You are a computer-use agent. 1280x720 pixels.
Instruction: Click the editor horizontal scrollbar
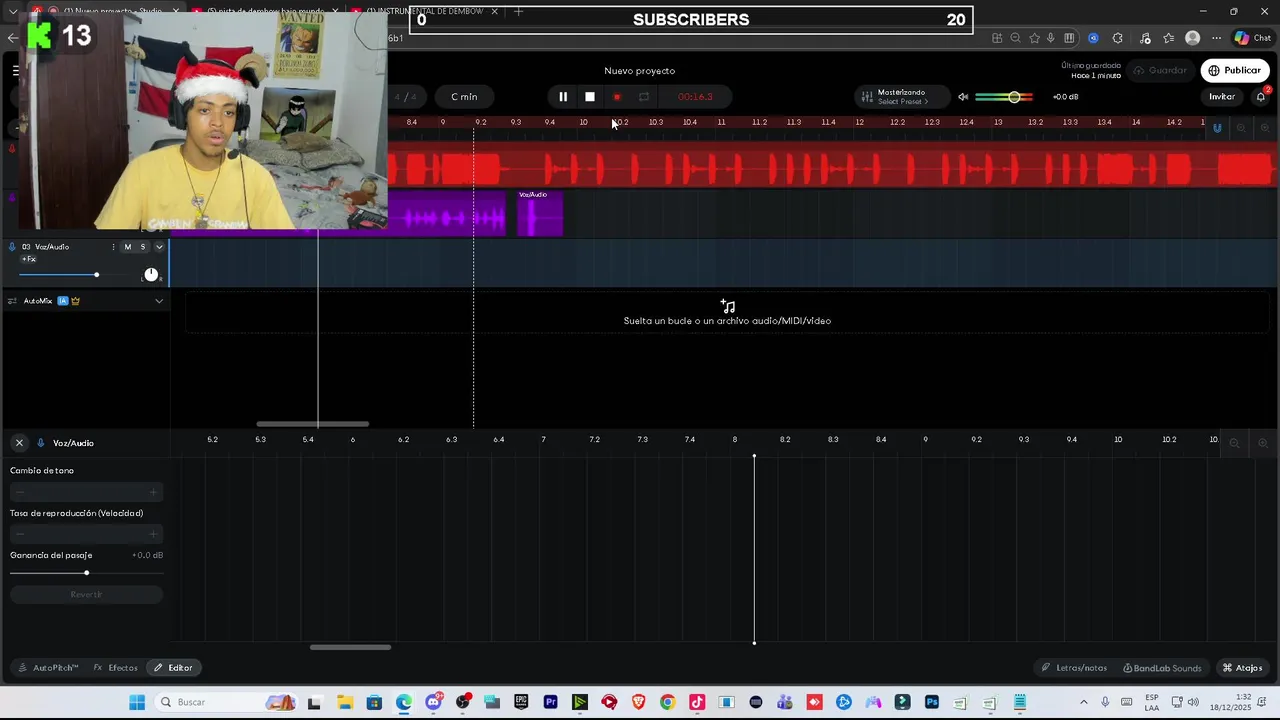(350, 647)
